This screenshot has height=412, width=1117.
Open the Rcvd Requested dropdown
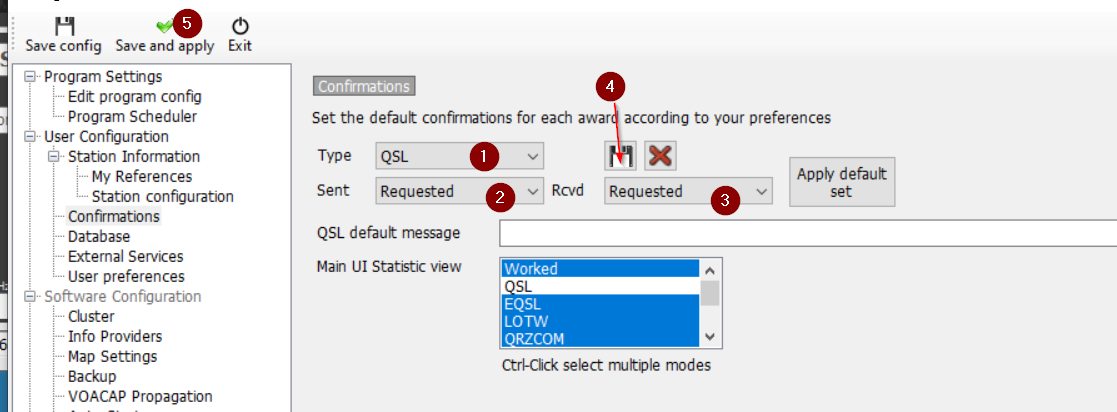click(688, 191)
